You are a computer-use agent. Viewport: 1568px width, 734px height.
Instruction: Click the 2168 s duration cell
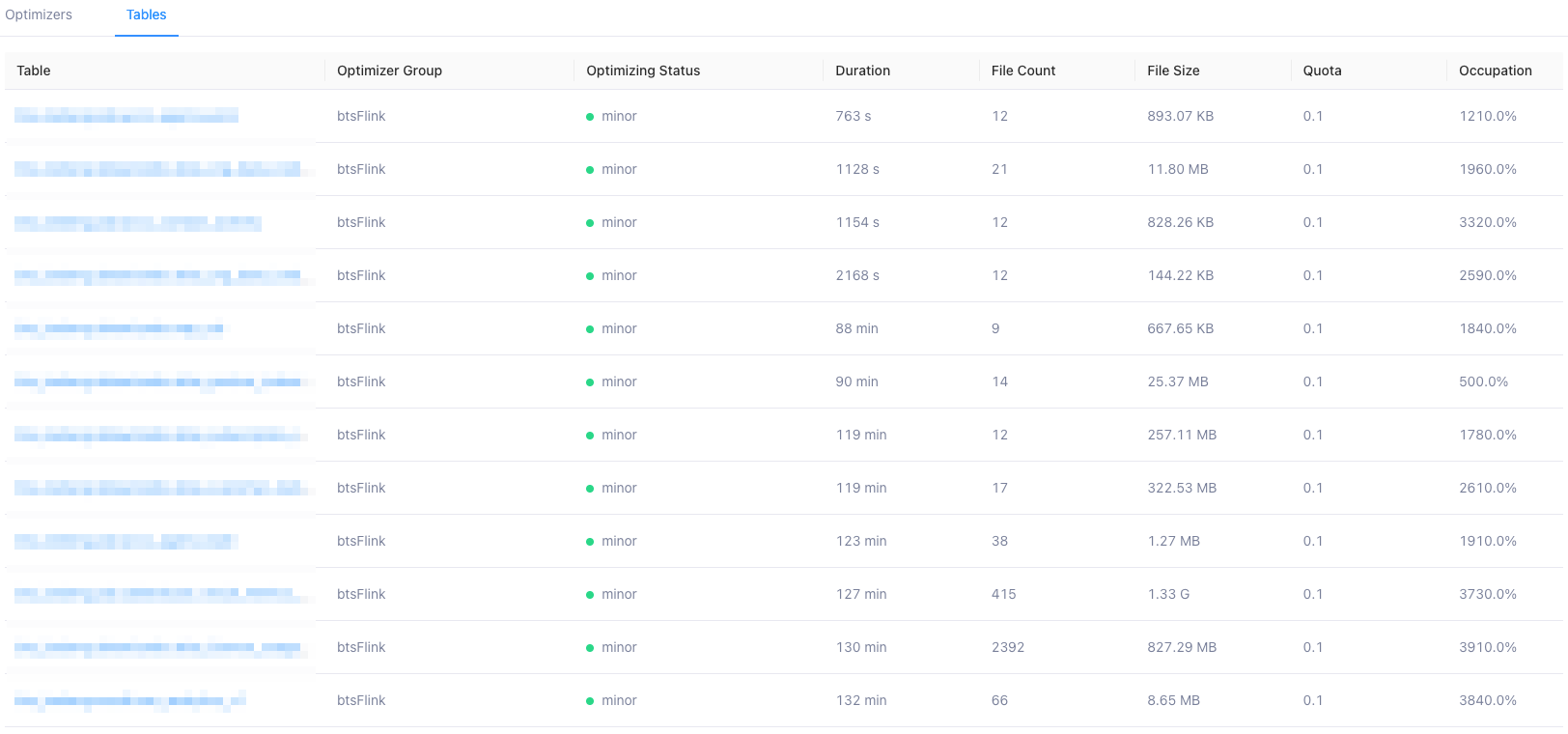(857, 275)
